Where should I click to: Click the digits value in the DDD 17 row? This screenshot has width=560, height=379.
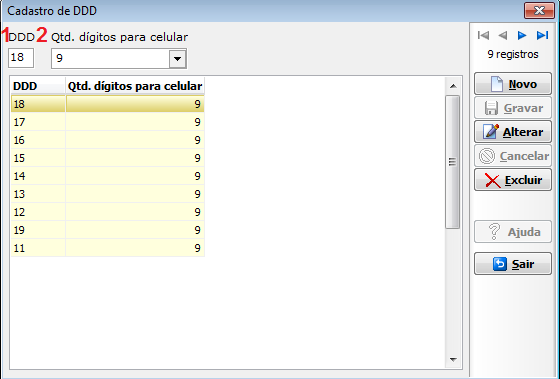(x=197, y=122)
